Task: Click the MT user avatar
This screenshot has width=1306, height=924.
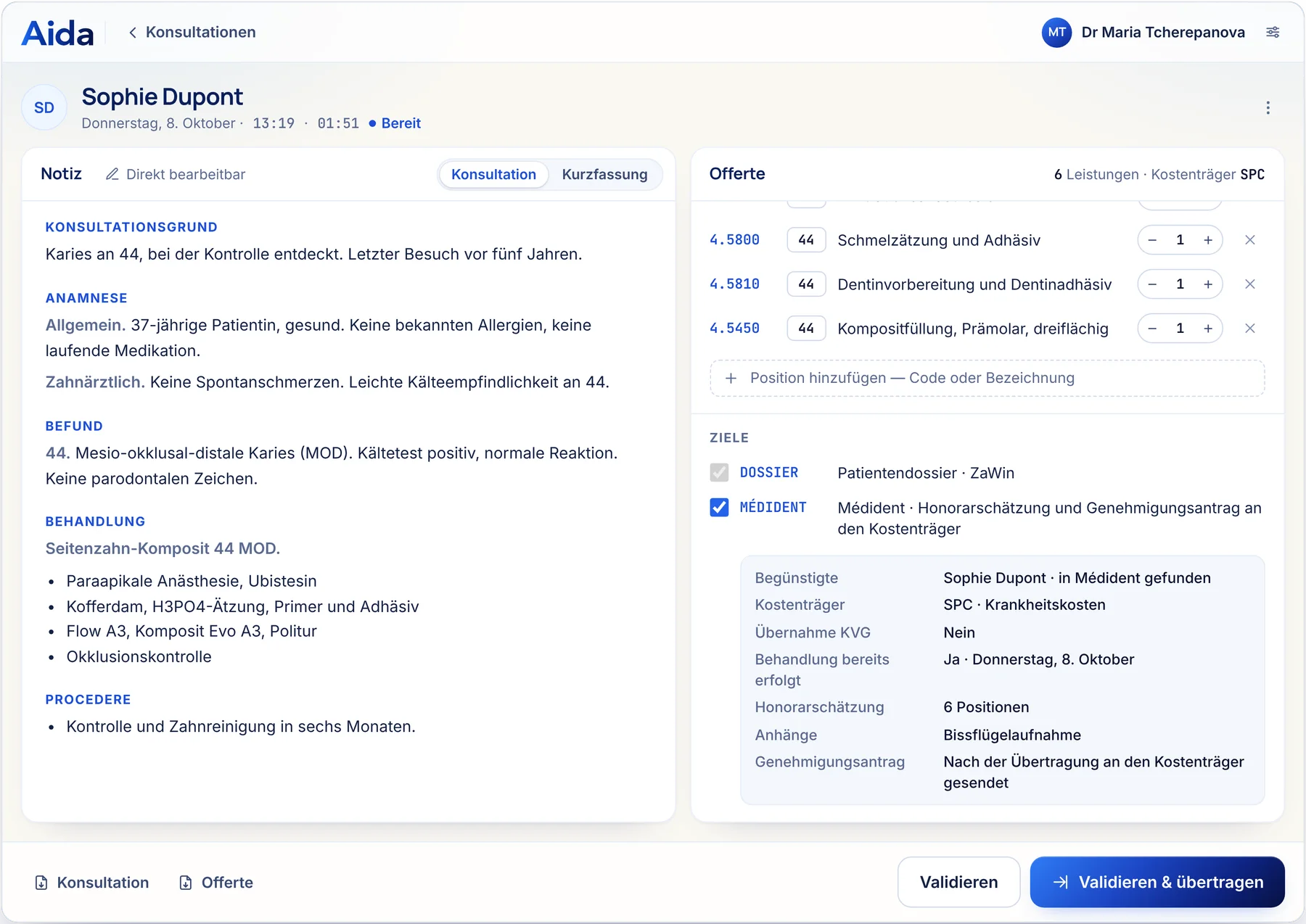Action: (1056, 32)
